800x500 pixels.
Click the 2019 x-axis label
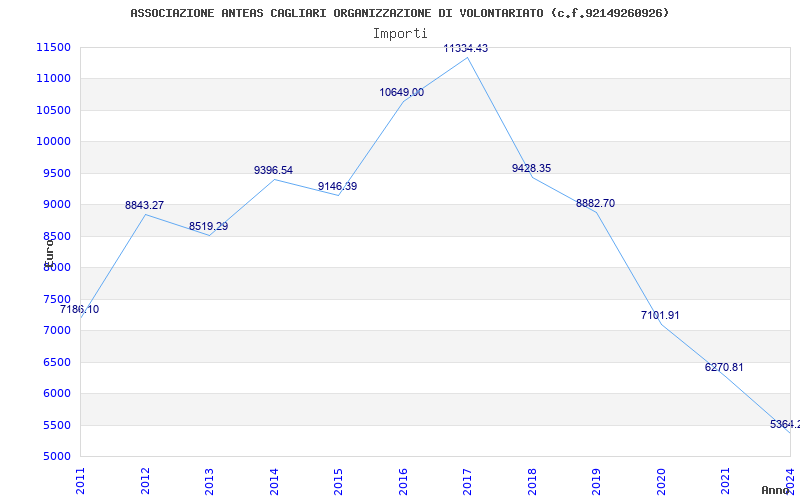[596, 481]
